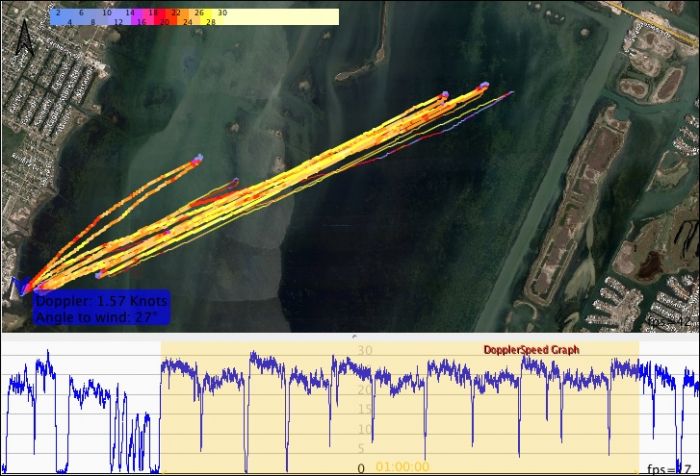Click the endpoint of the shortest upper-left track
Image resolution: width=700 pixels, height=476 pixels.
coord(197,158)
